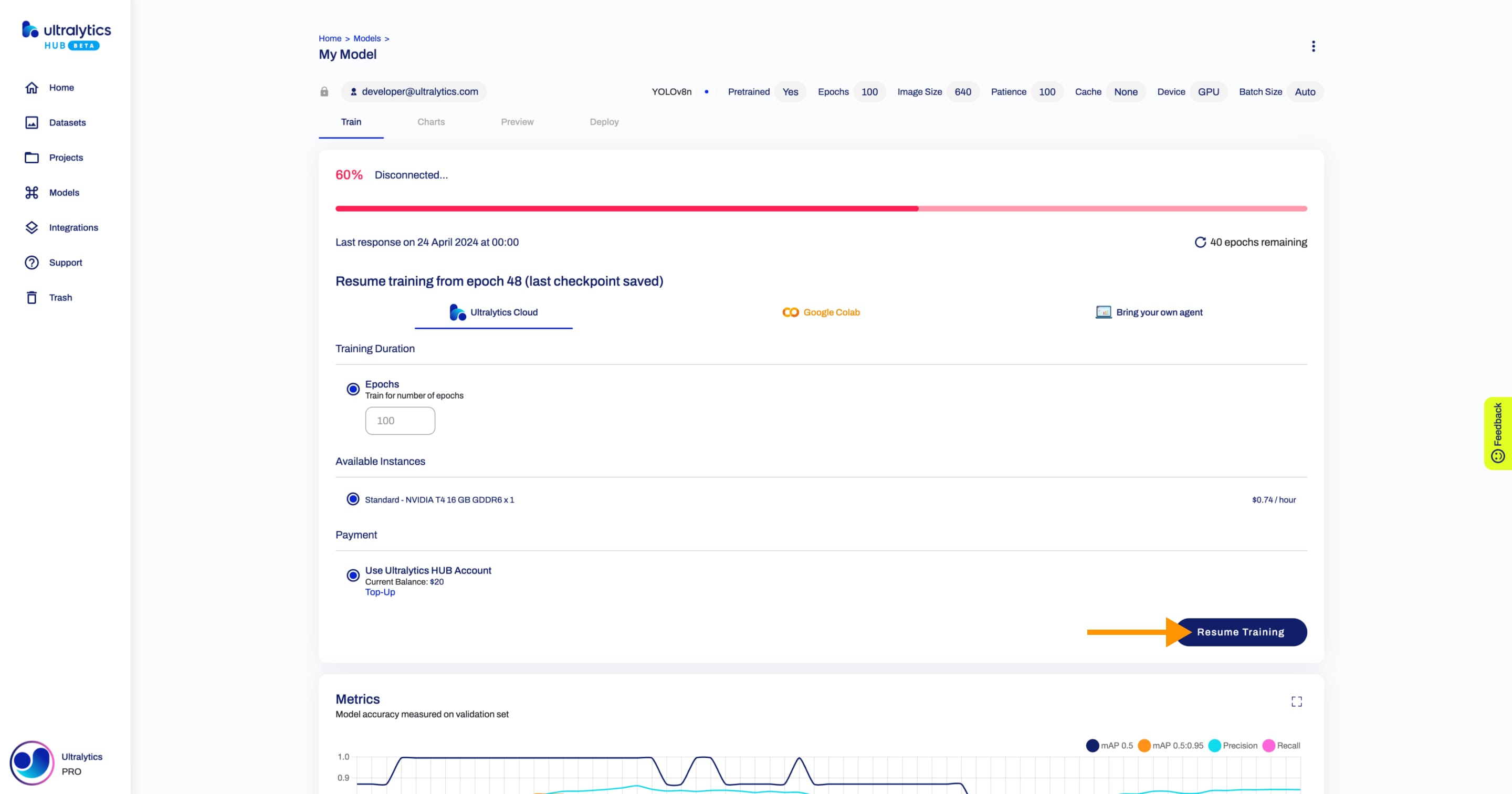The height and width of the screenshot is (794, 1512).
Task: Click the Models sidebar icon
Action: pyautogui.click(x=31, y=192)
